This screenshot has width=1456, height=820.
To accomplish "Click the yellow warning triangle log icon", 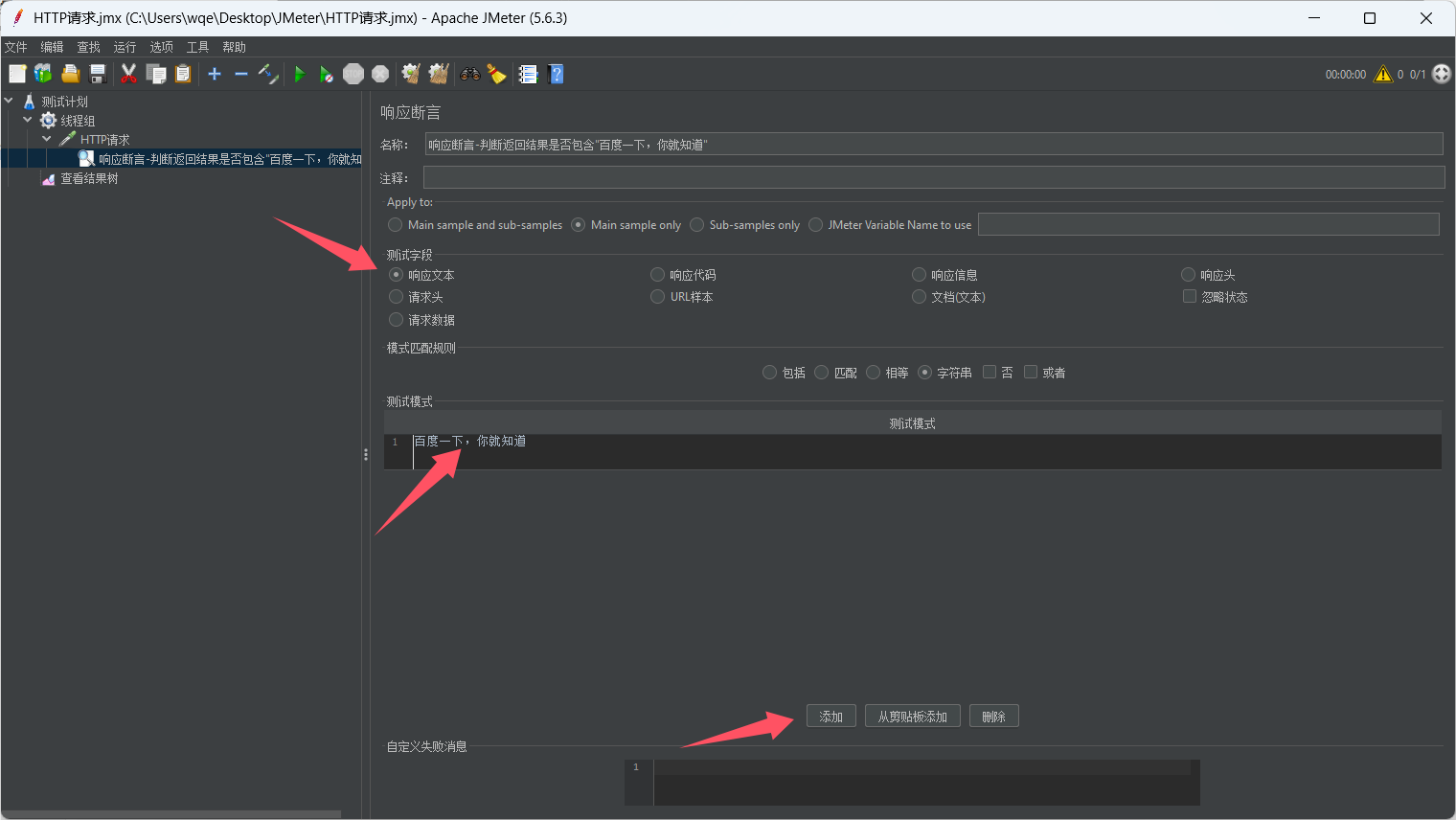I will tap(1383, 74).
